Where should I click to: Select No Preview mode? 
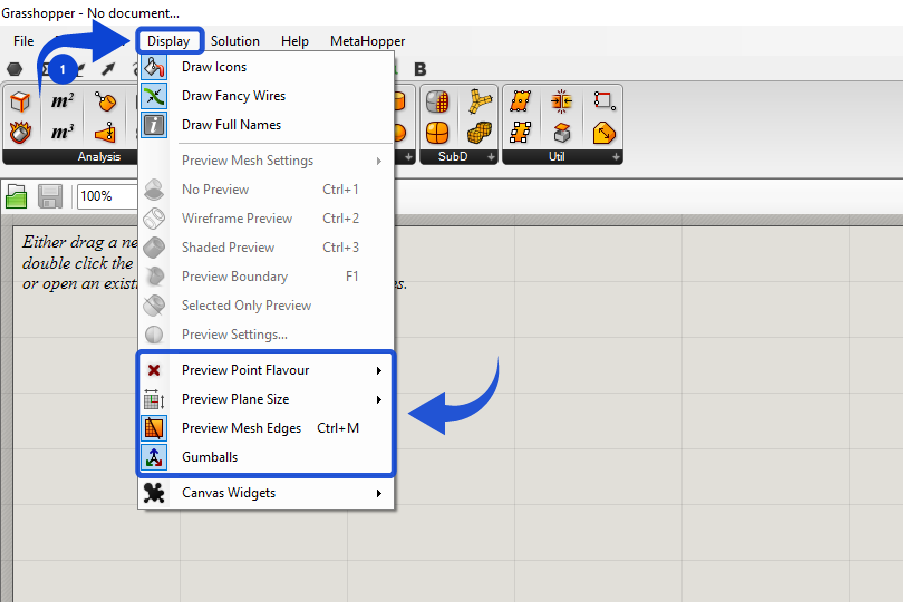pyautogui.click(x=266, y=189)
